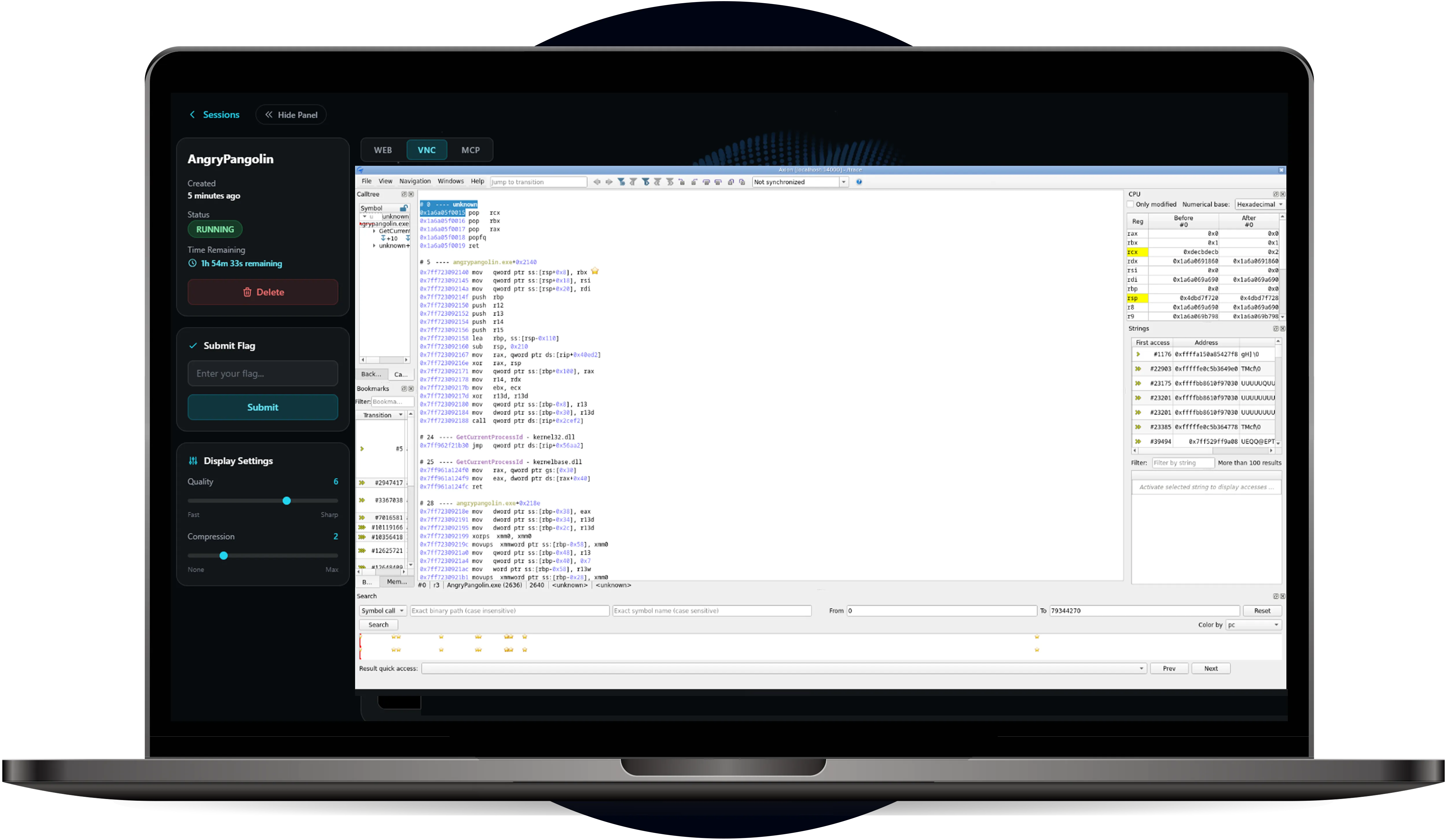Image resolution: width=1447 pixels, height=840 pixels.
Task: Open the Not synchronized dropdown
Action: (800, 182)
